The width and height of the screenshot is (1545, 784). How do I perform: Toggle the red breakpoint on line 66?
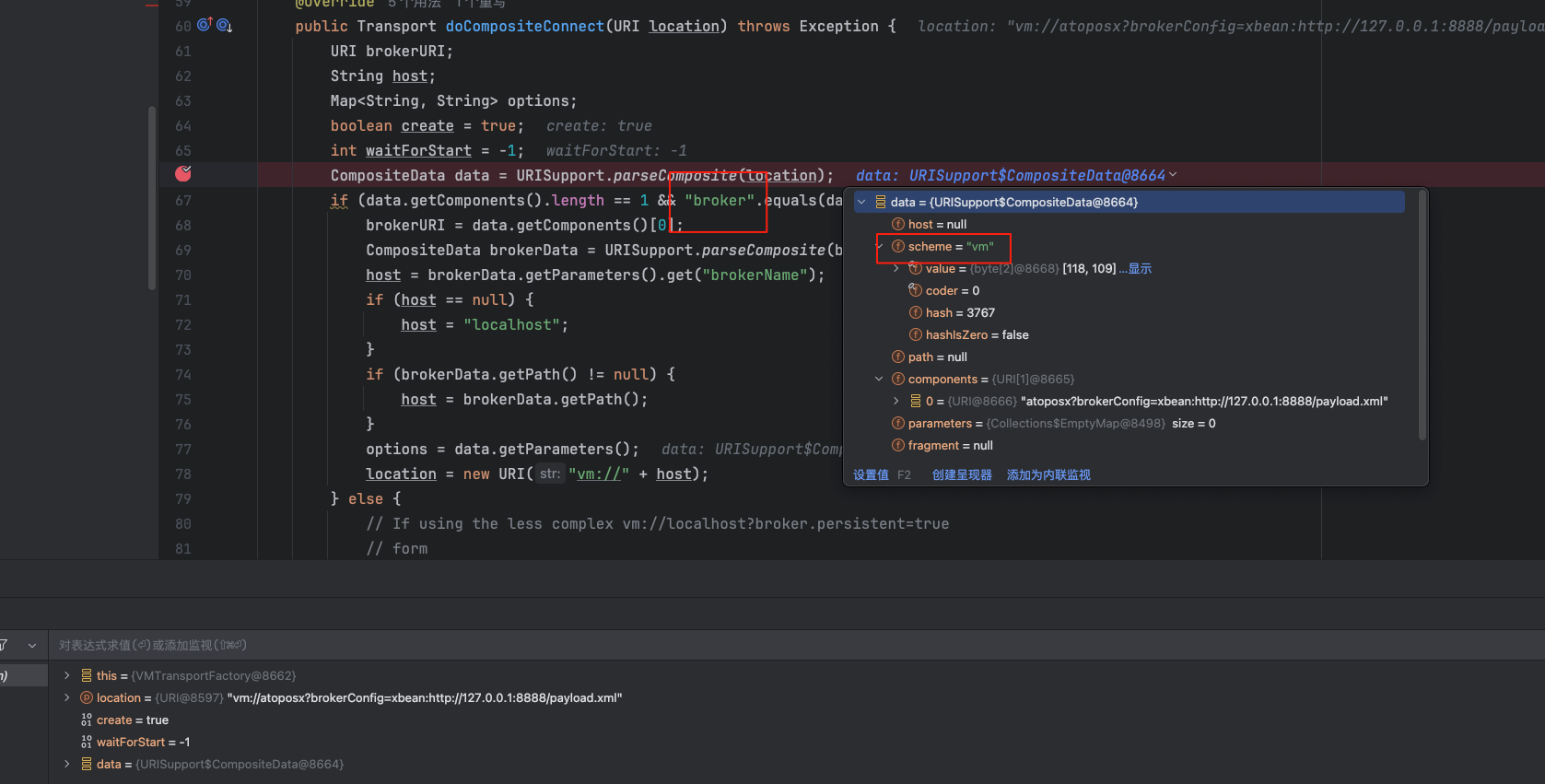(x=183, y=174)
